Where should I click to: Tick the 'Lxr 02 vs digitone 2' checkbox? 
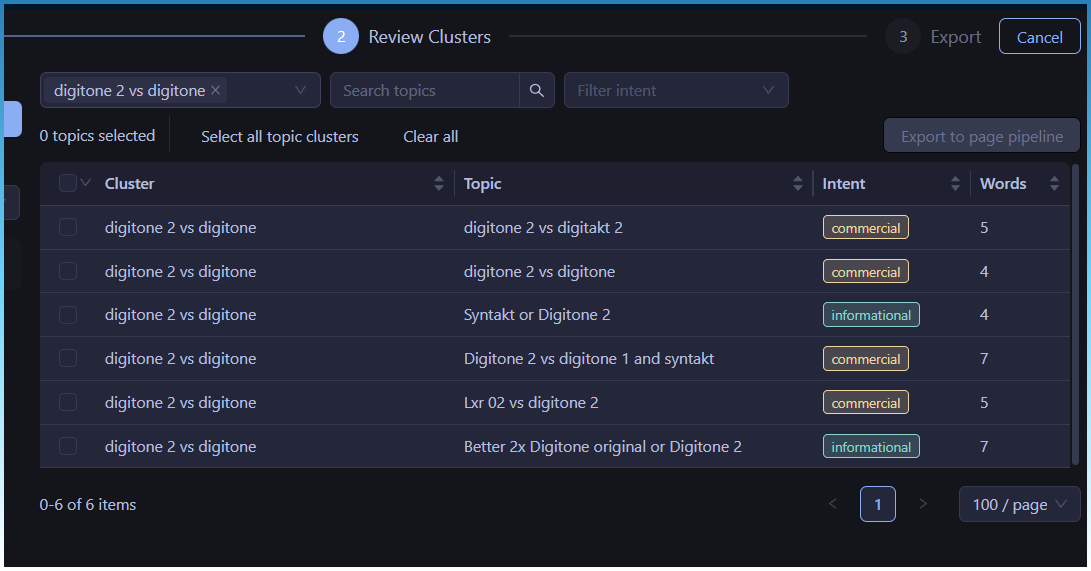pyautogui.click(x=68, y=403)
